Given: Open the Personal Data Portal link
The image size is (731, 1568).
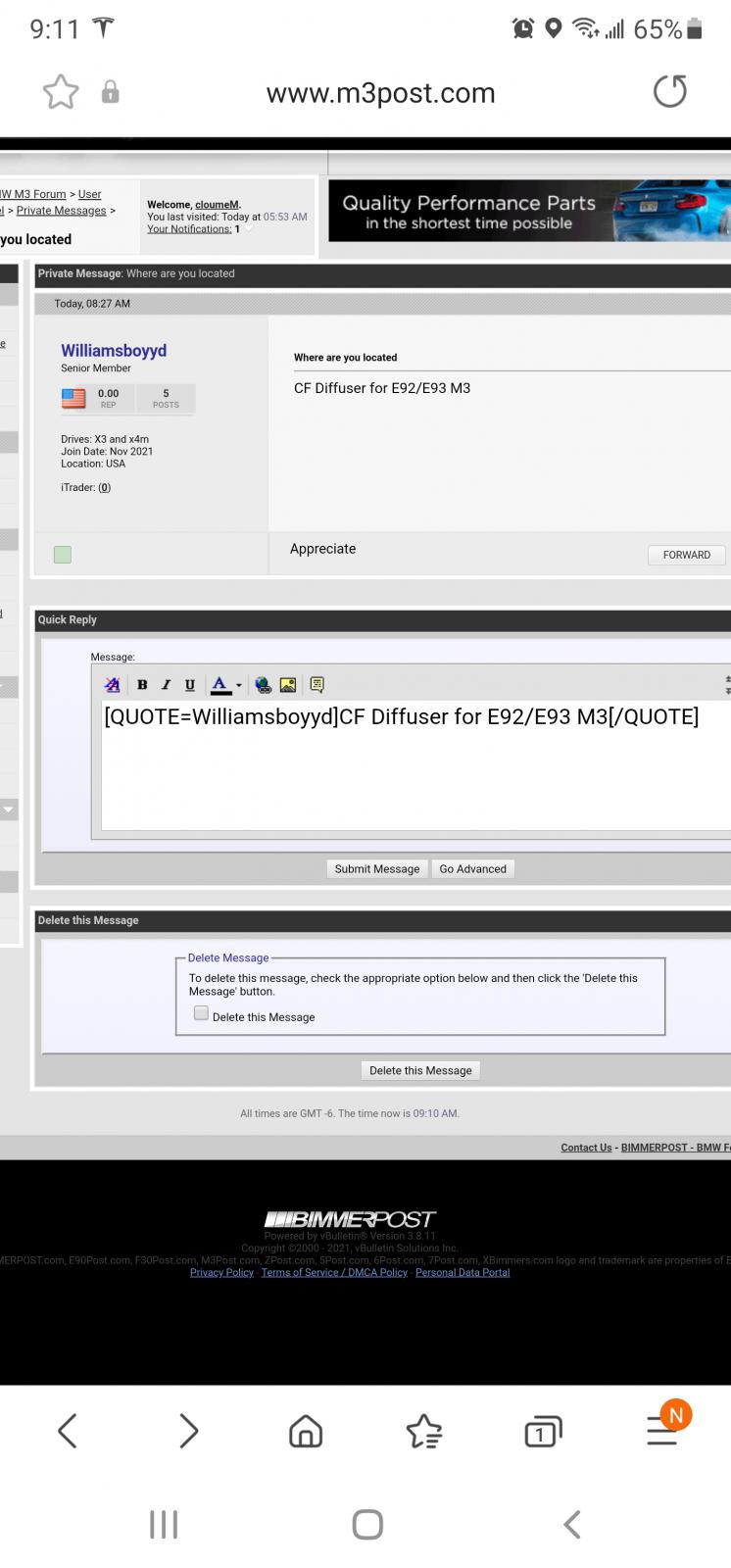Looking at the screenshot, I should tap(463, 1272).
